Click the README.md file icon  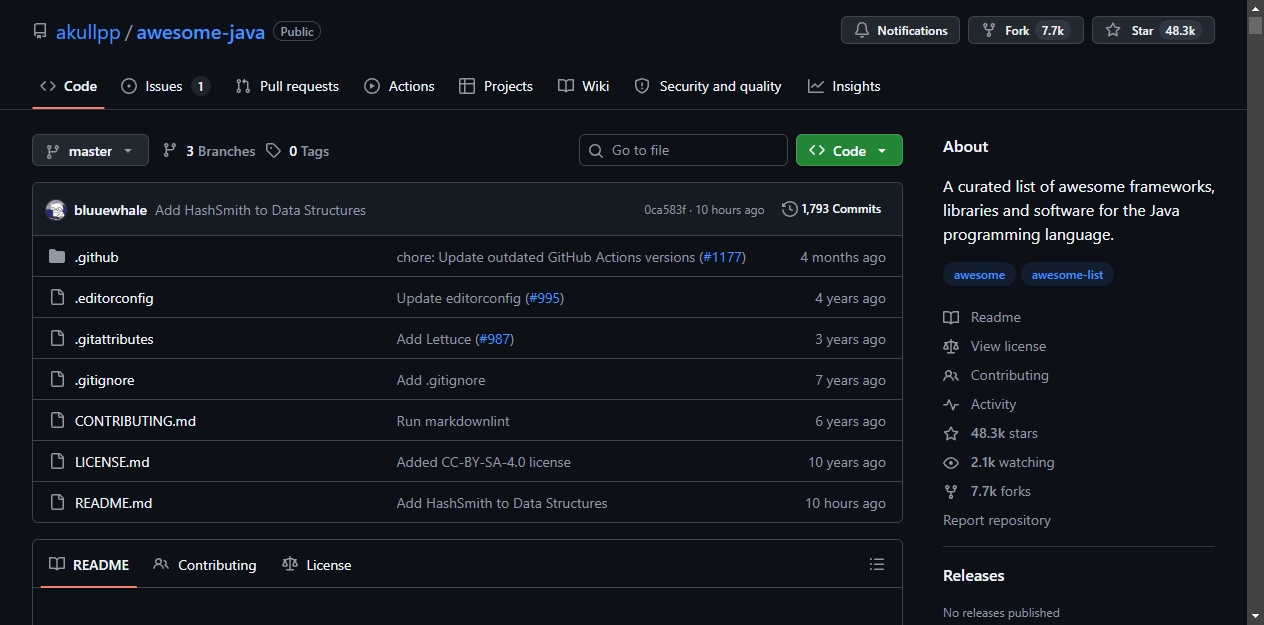pyautogui.click(x=57, y=503)
